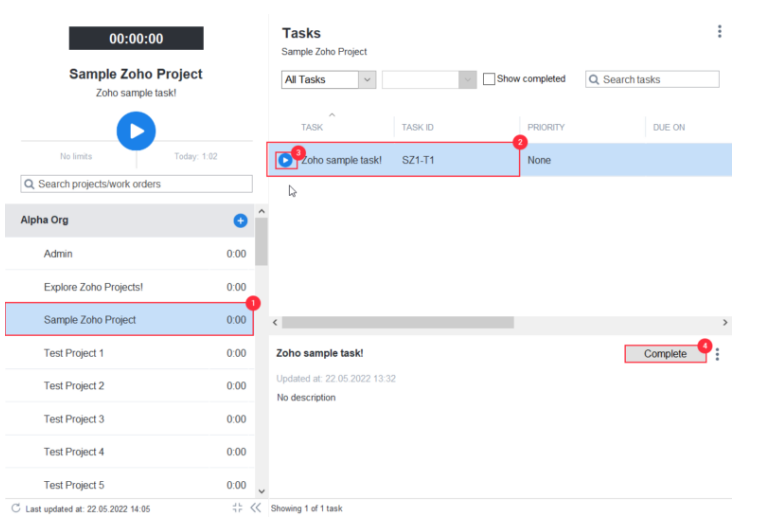Add new item with Alpha Org plus icon
The width and height of the screenshot is (757, 524).
[x=240, y=220]
